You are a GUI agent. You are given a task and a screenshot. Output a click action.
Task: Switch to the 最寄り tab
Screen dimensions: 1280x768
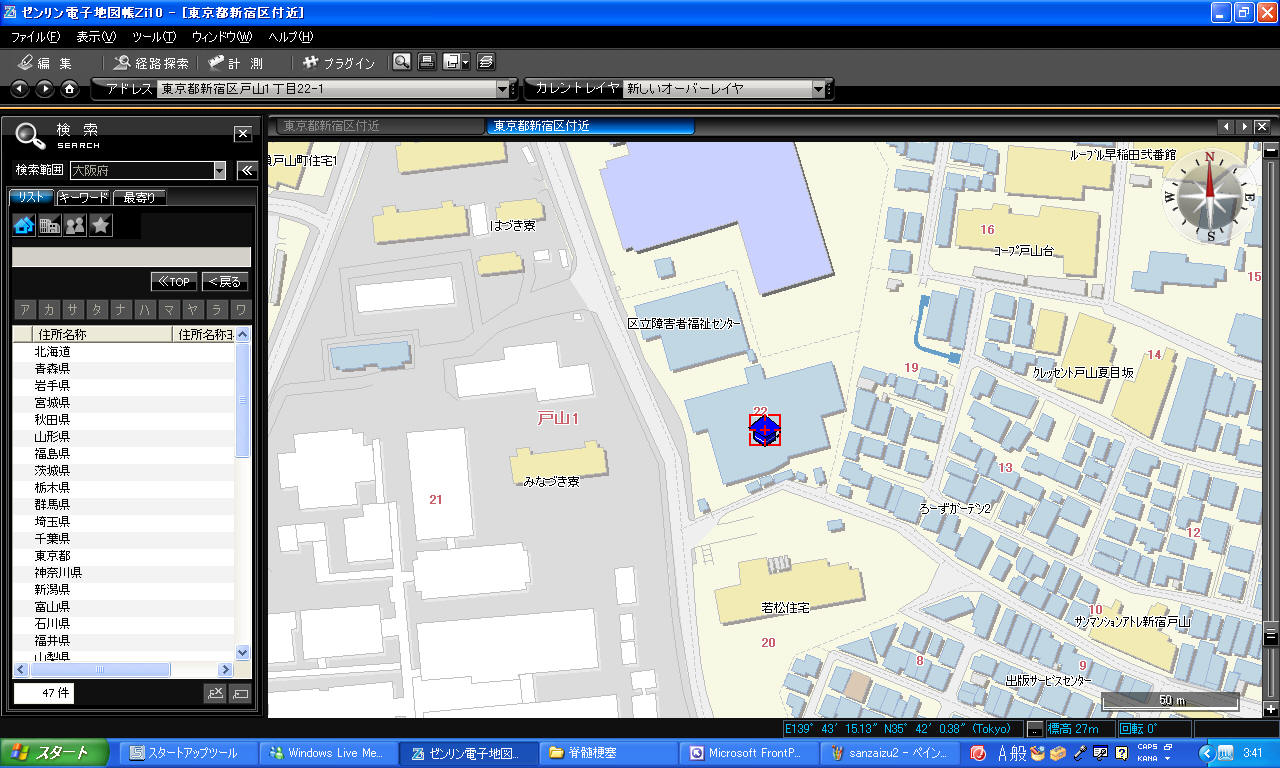click(139, 197)
